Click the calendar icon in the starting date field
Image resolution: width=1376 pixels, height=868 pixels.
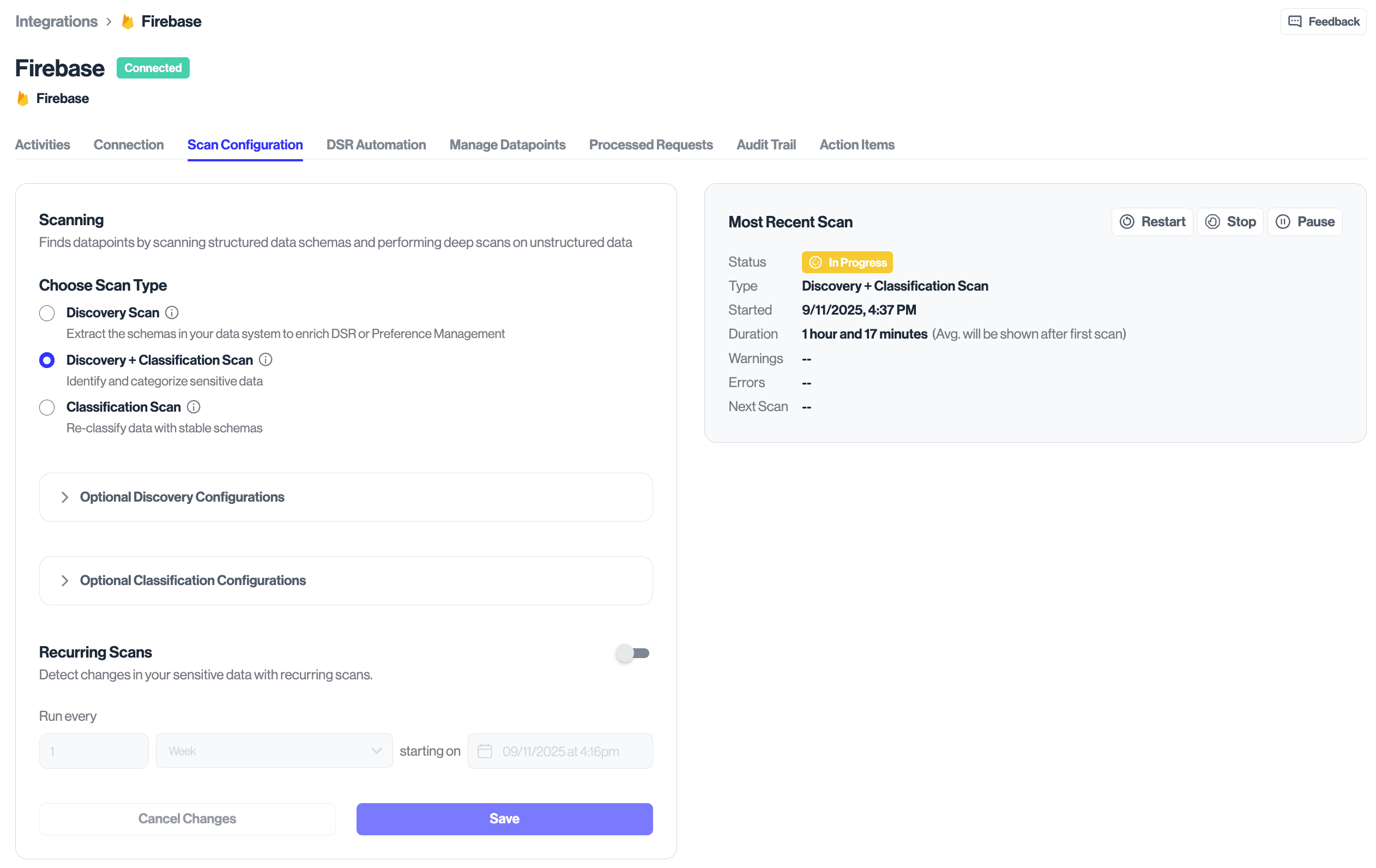point(485,751)
